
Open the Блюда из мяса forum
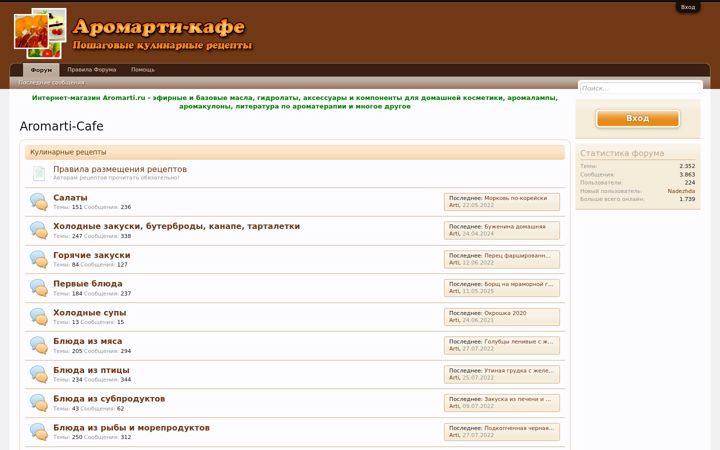[x=88, y=341]
